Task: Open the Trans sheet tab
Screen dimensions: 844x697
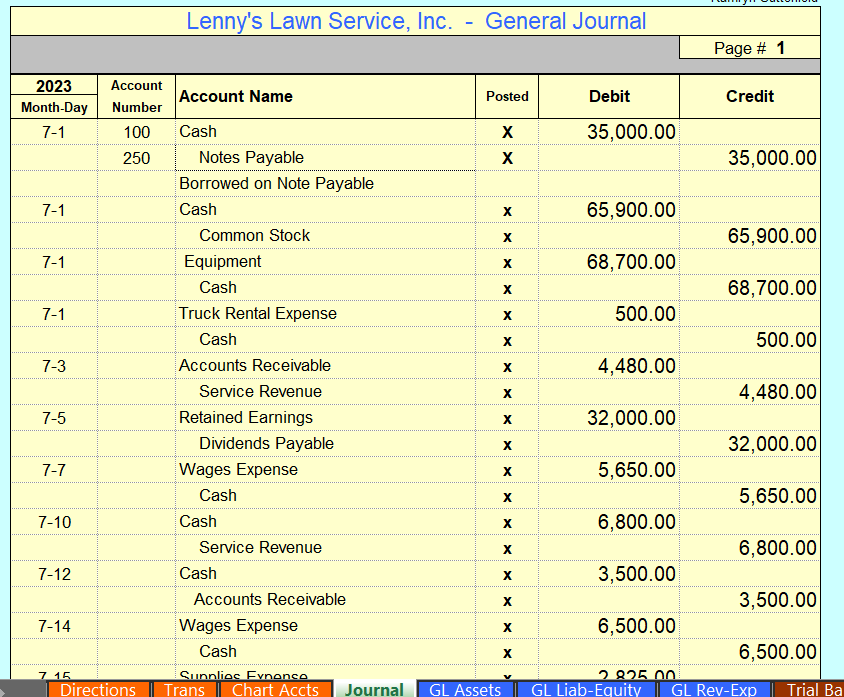Action: pos(184,689)
